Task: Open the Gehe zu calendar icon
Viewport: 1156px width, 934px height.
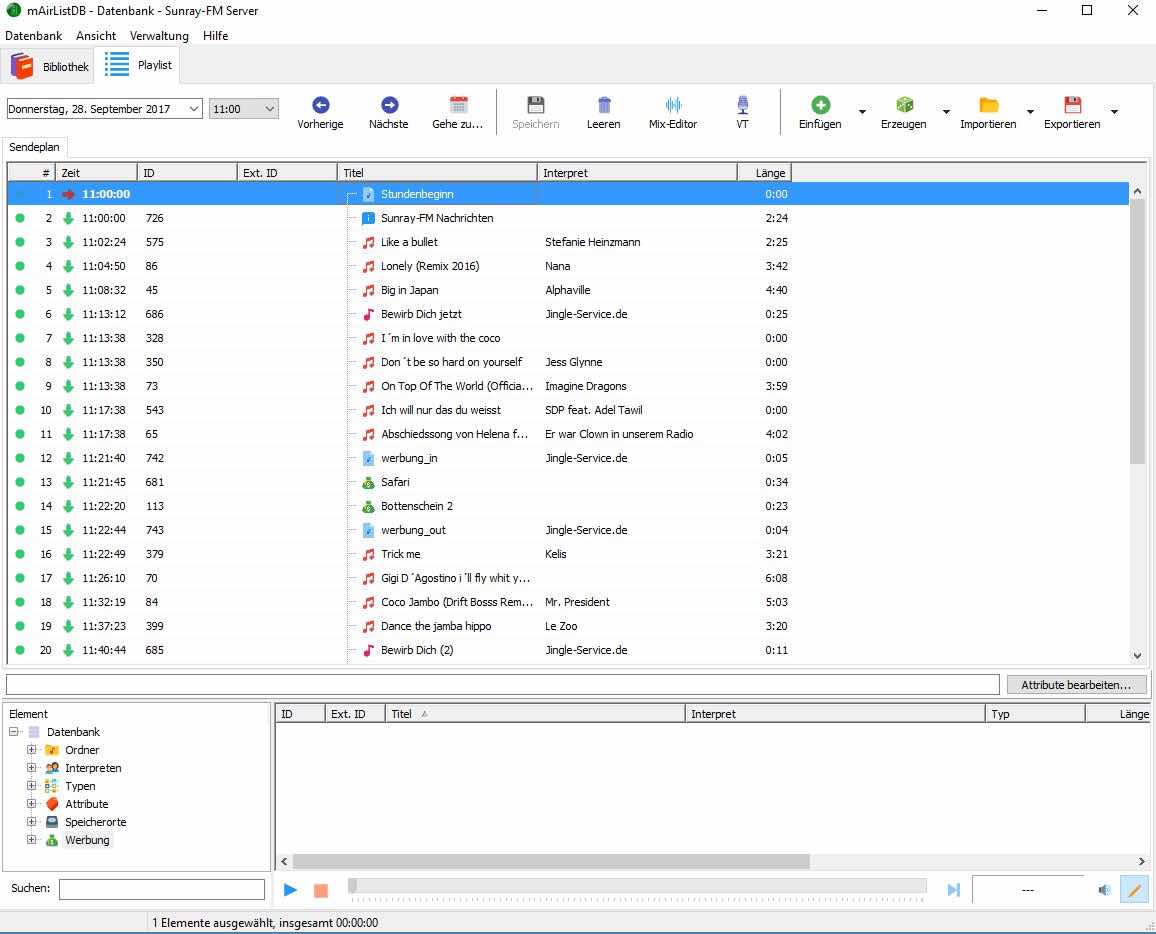Action: pyautogui.click(x=458, y=105)
